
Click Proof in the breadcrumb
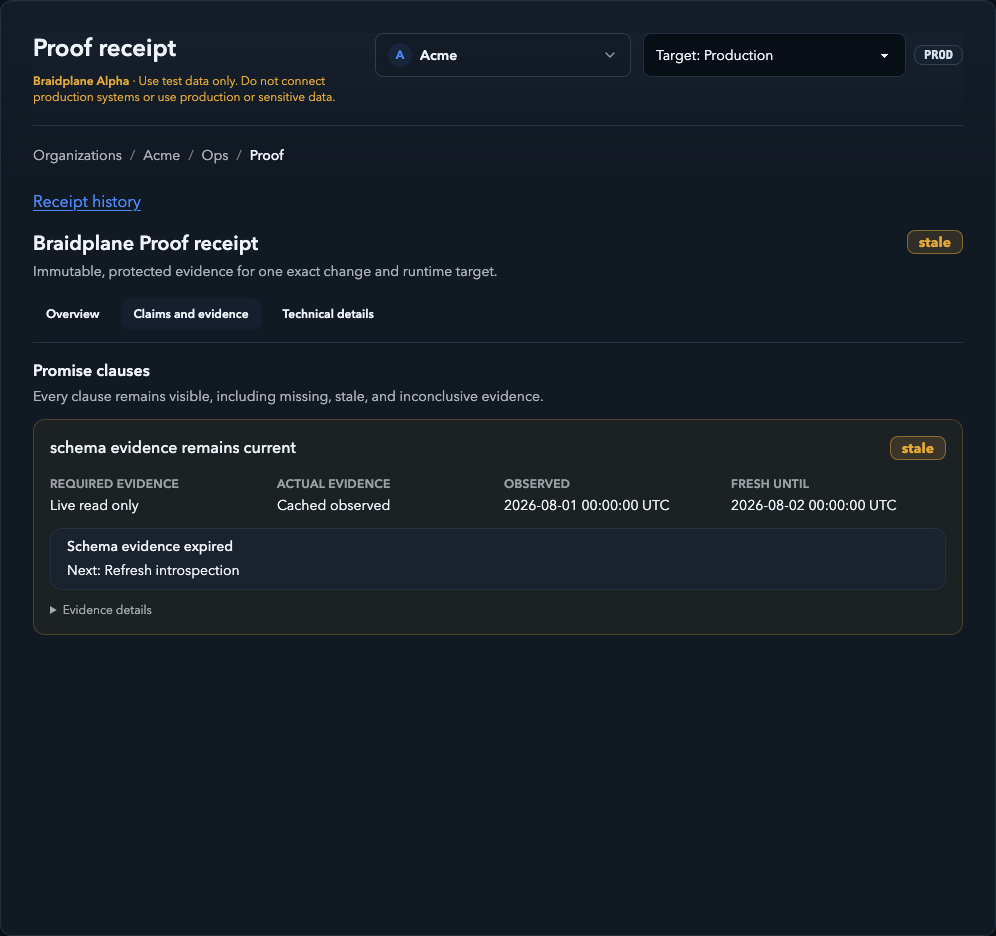[267, 156]
